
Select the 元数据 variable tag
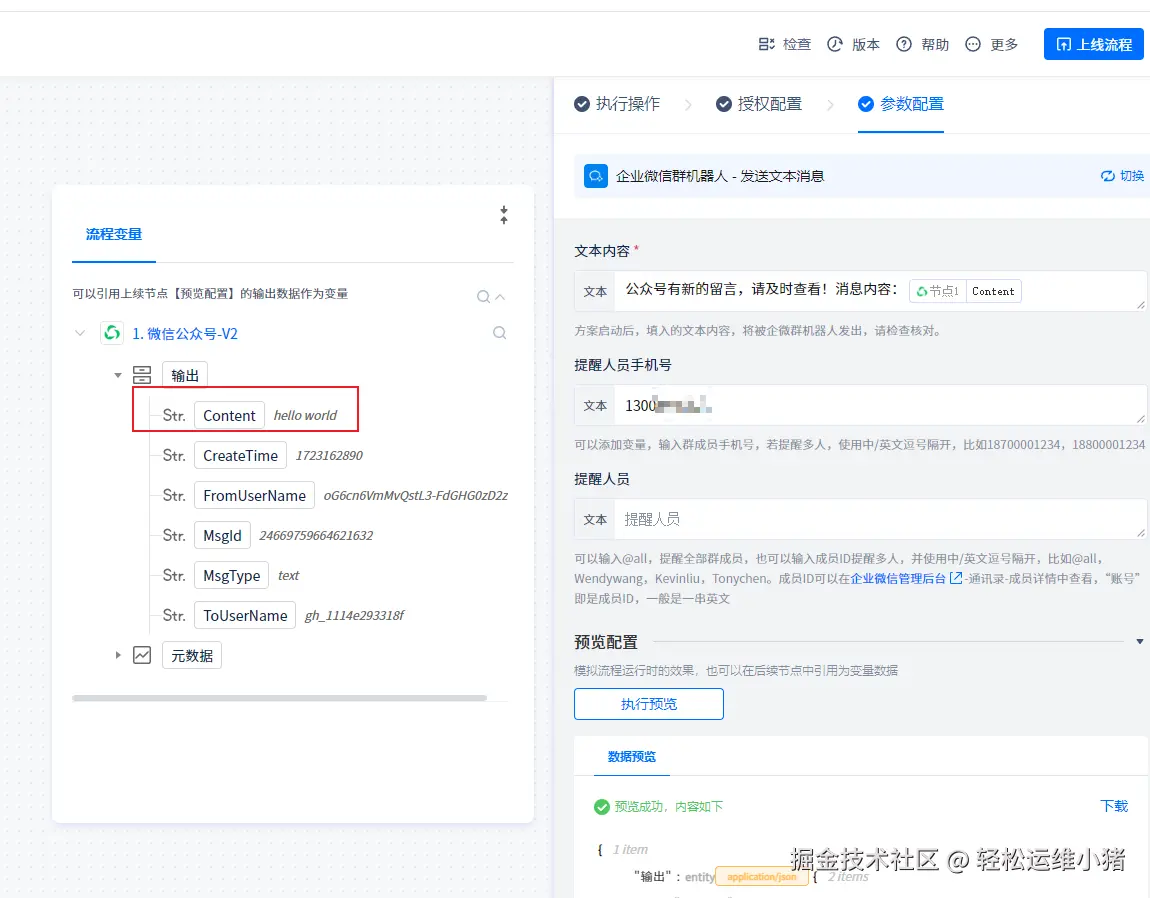tap(191, 655)
